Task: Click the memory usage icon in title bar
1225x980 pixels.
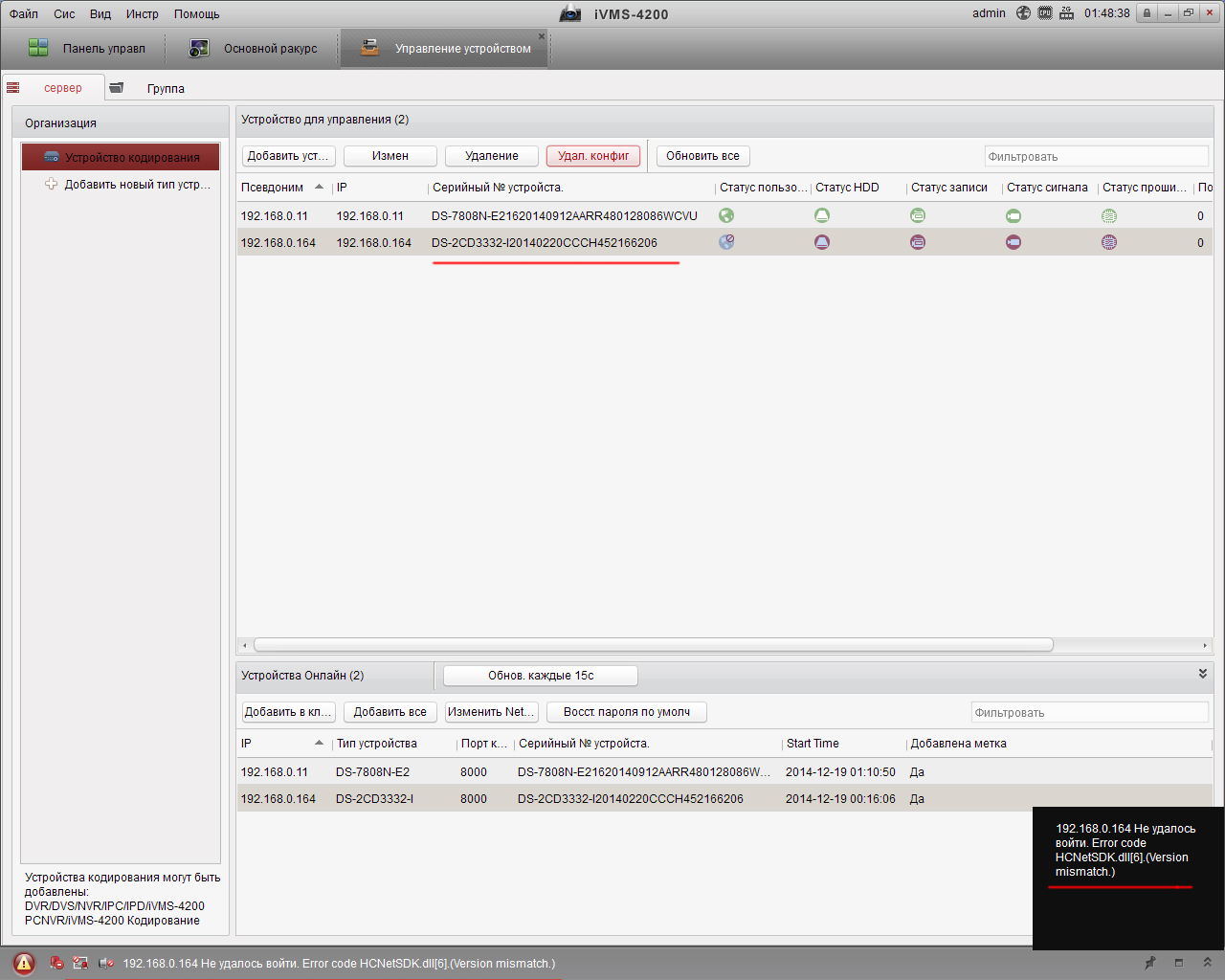Action: 1066,12
